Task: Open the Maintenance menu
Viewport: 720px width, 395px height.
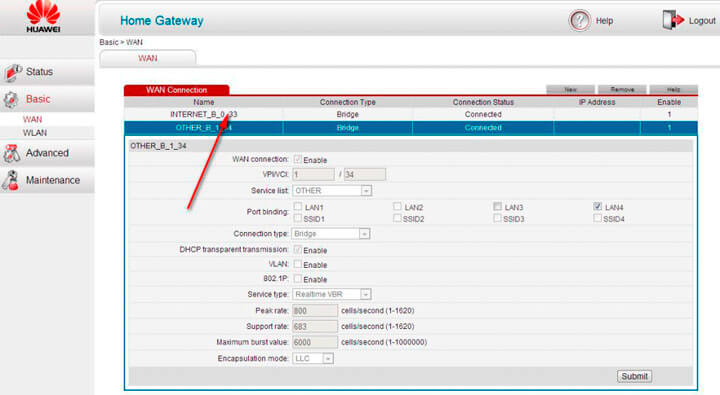Action: (x=47, y=180)
